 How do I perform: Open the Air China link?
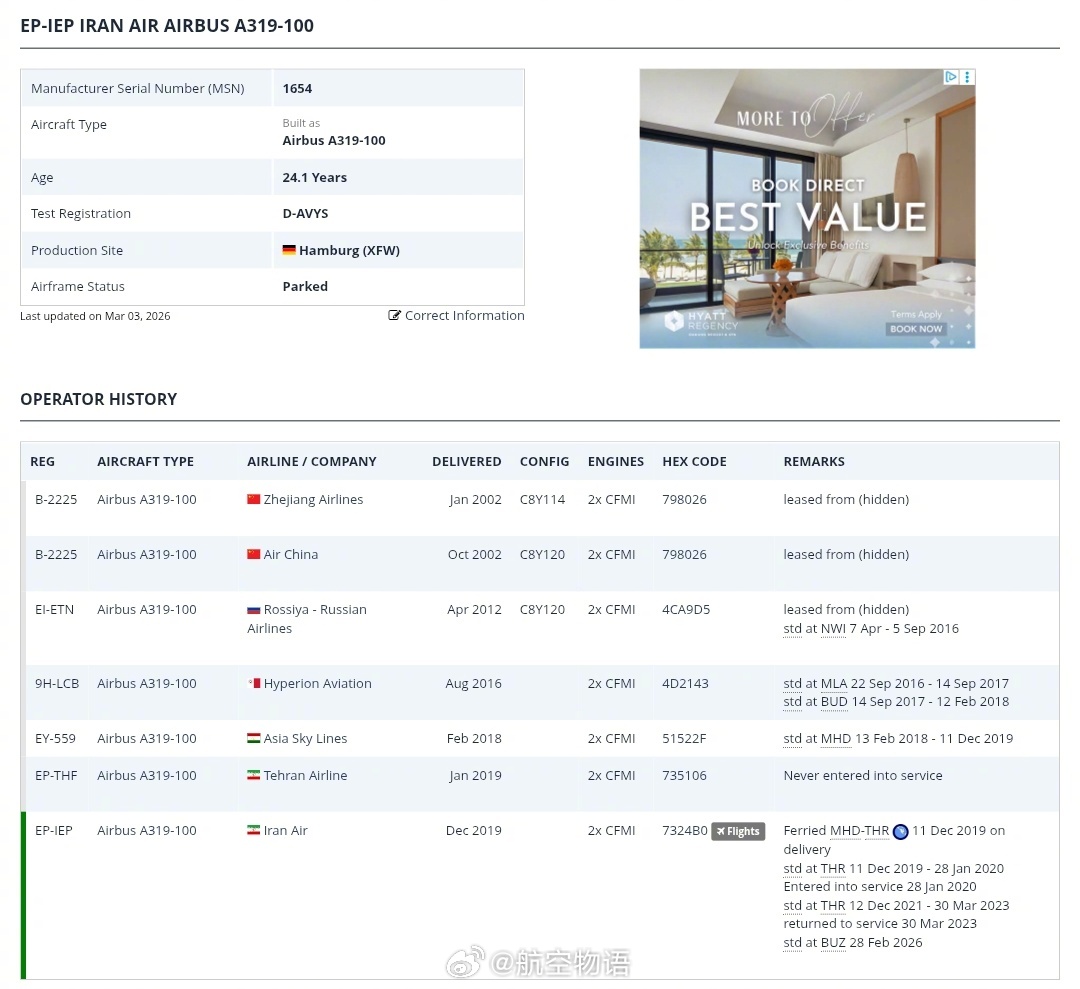[291, 554]
